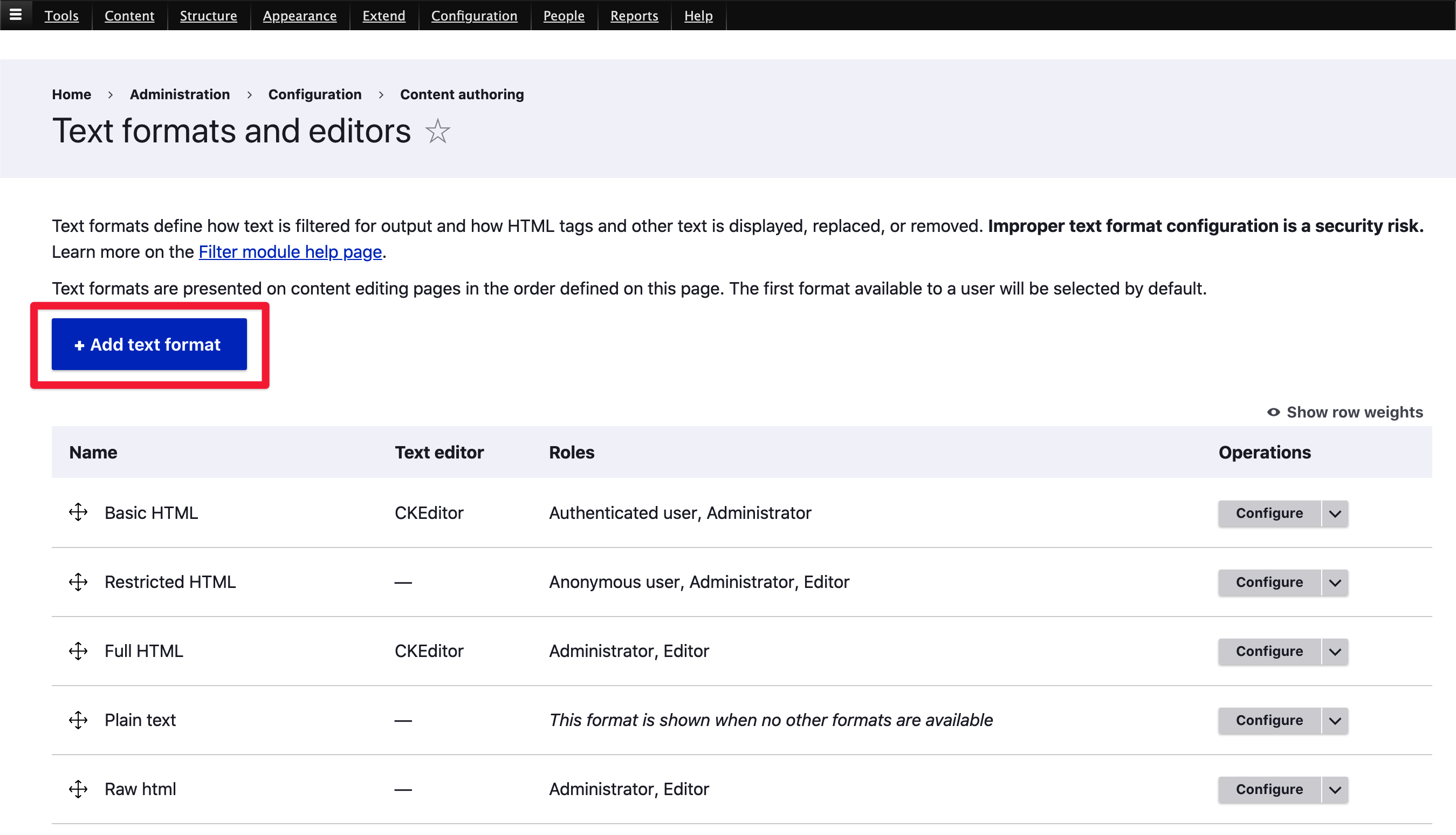
Task: Click the Basic HTML drag handle
Action: pos(78,512)
